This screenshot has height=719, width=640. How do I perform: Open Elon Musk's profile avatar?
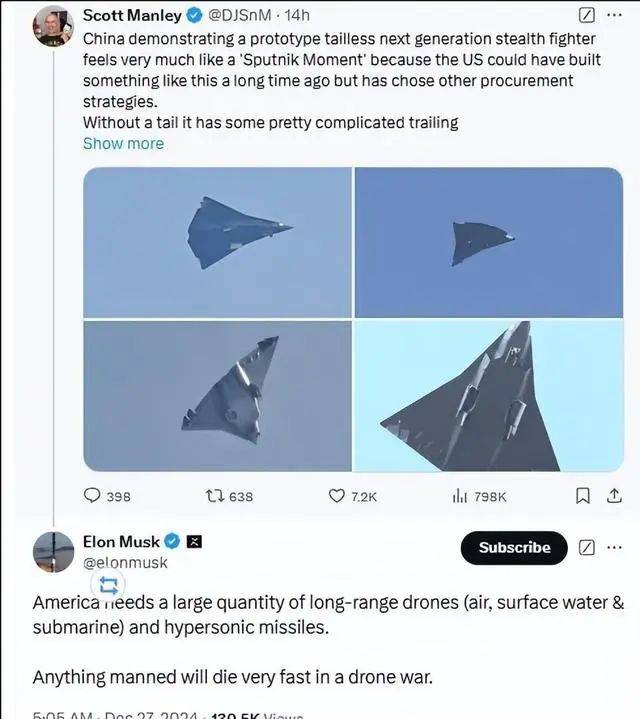pos(52,552)
